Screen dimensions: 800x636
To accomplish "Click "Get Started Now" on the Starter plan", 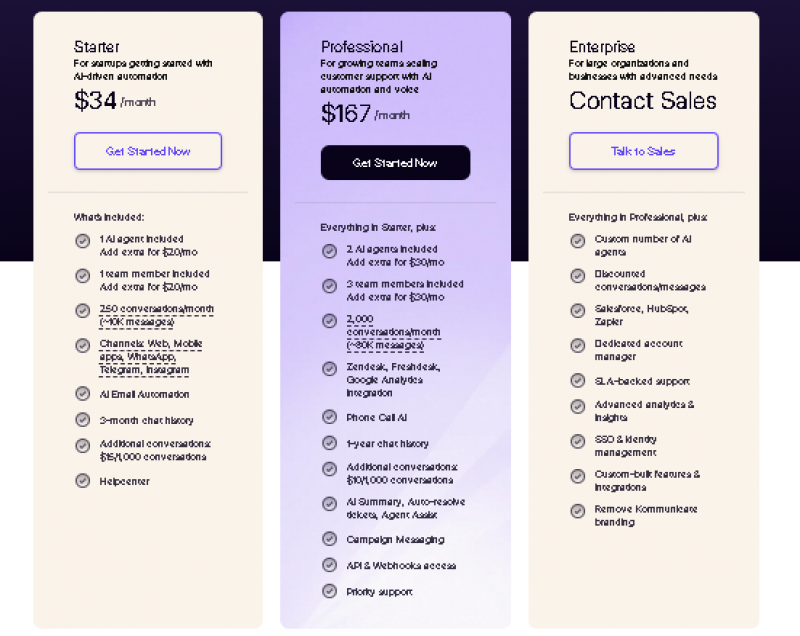I will [x=147, y=150].
